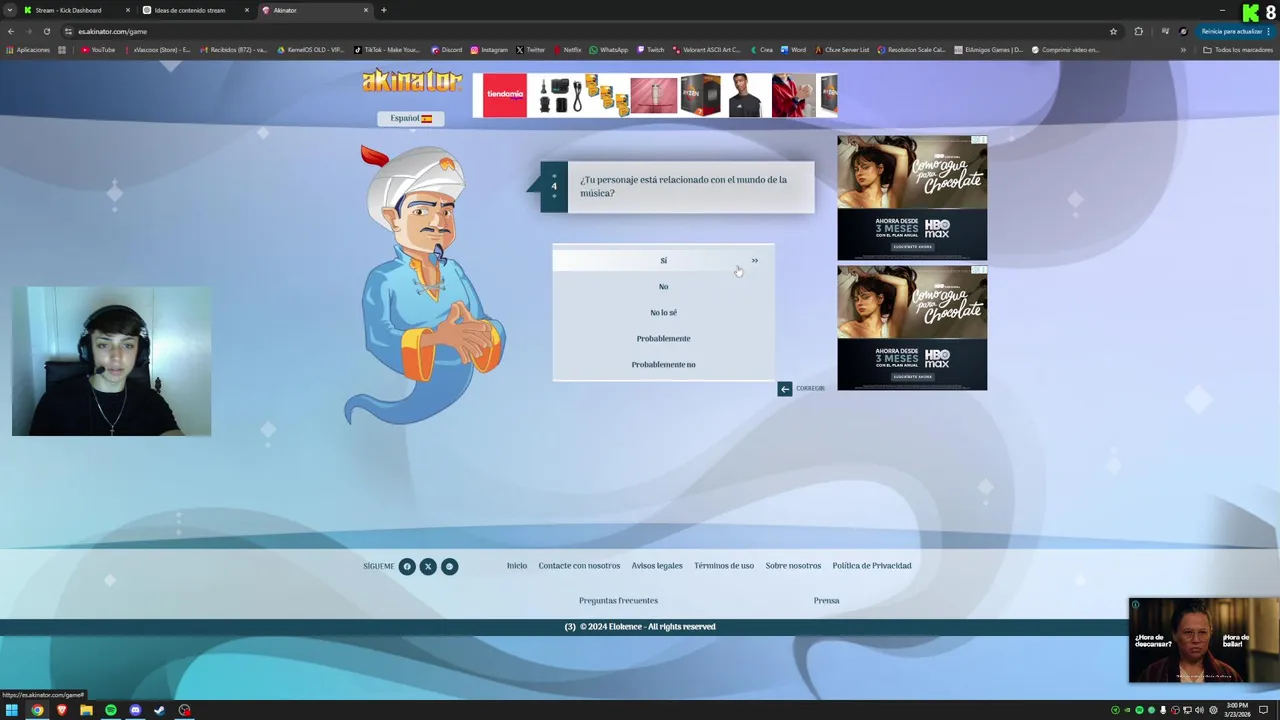
Task: Open Akinator's X (Twitter) icon
Action: point(428,566)
